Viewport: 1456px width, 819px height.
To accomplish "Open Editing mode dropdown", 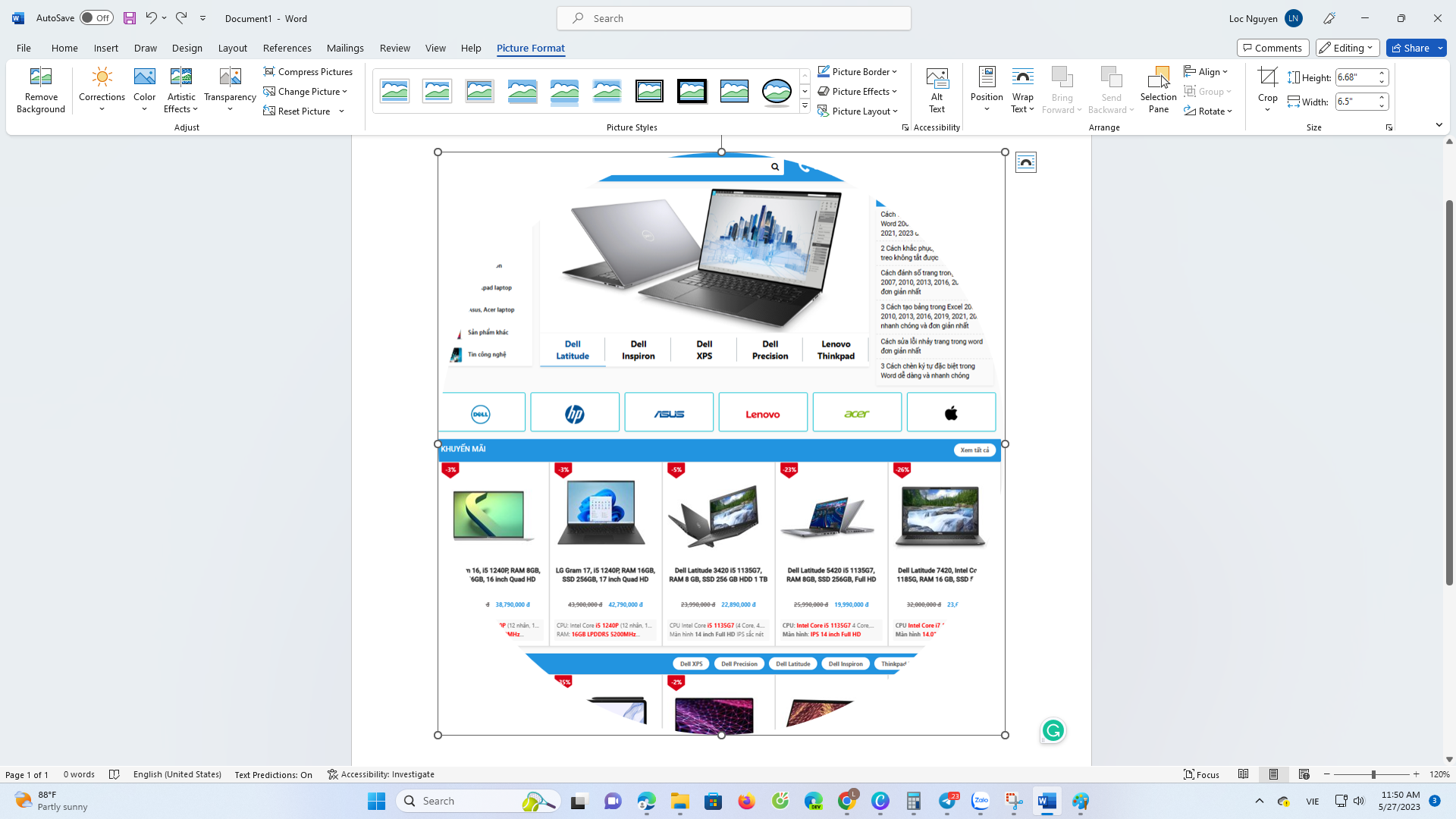I will (1347, 48).
